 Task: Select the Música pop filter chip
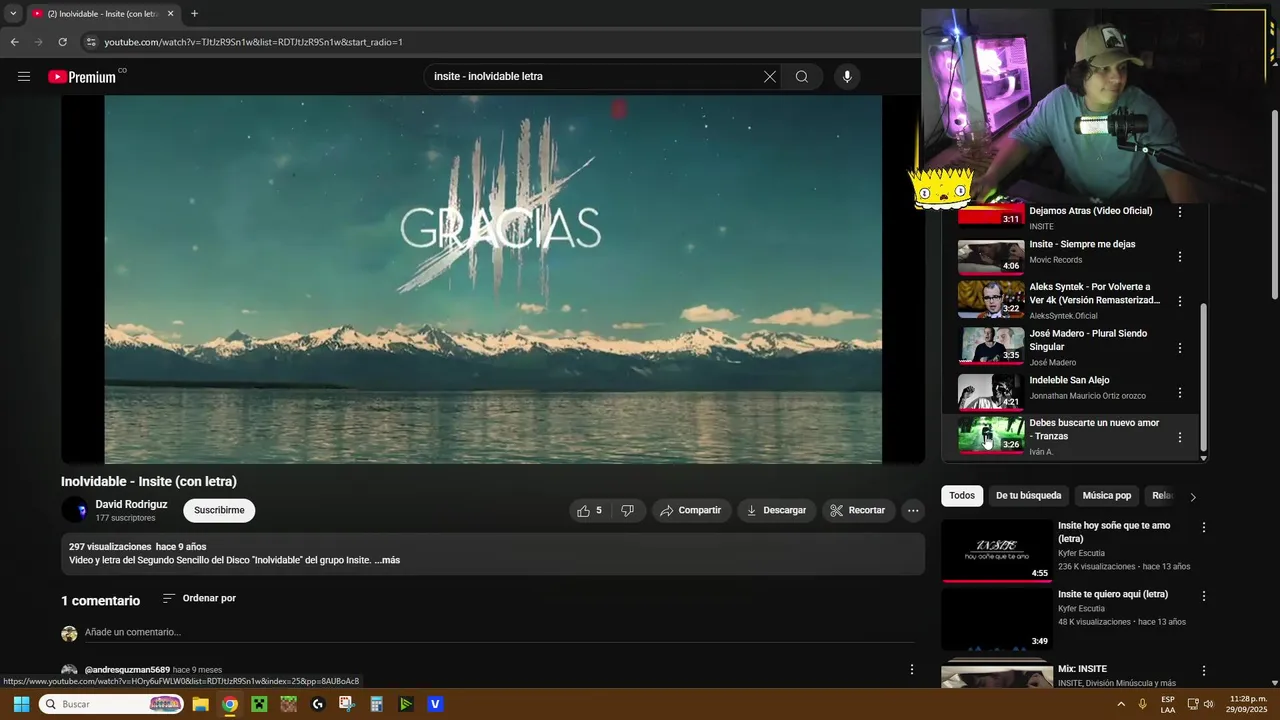(x=1106, y=496)
